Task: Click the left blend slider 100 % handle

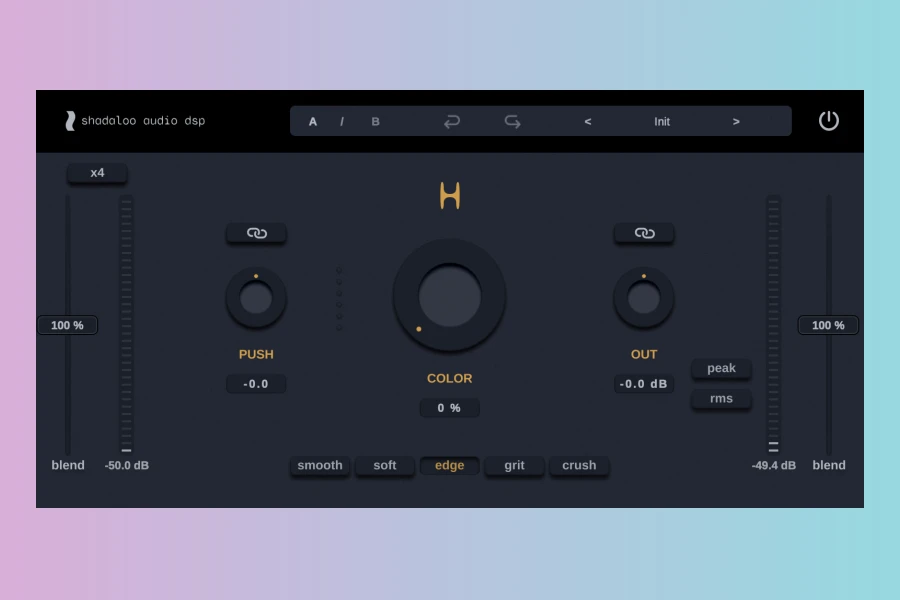Action: click(68, 325)
